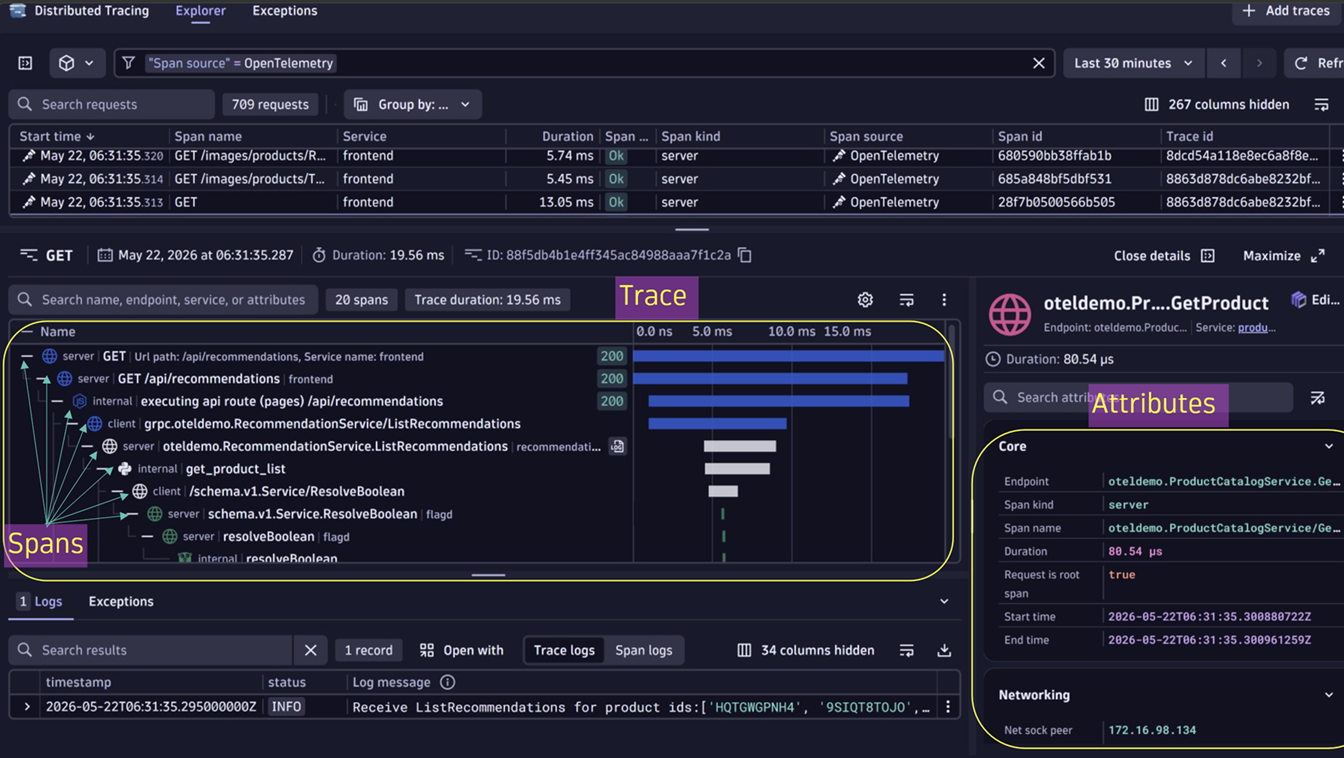
Task: Click the trace list vertical scrollbar
Action: [x=951, y=380]
